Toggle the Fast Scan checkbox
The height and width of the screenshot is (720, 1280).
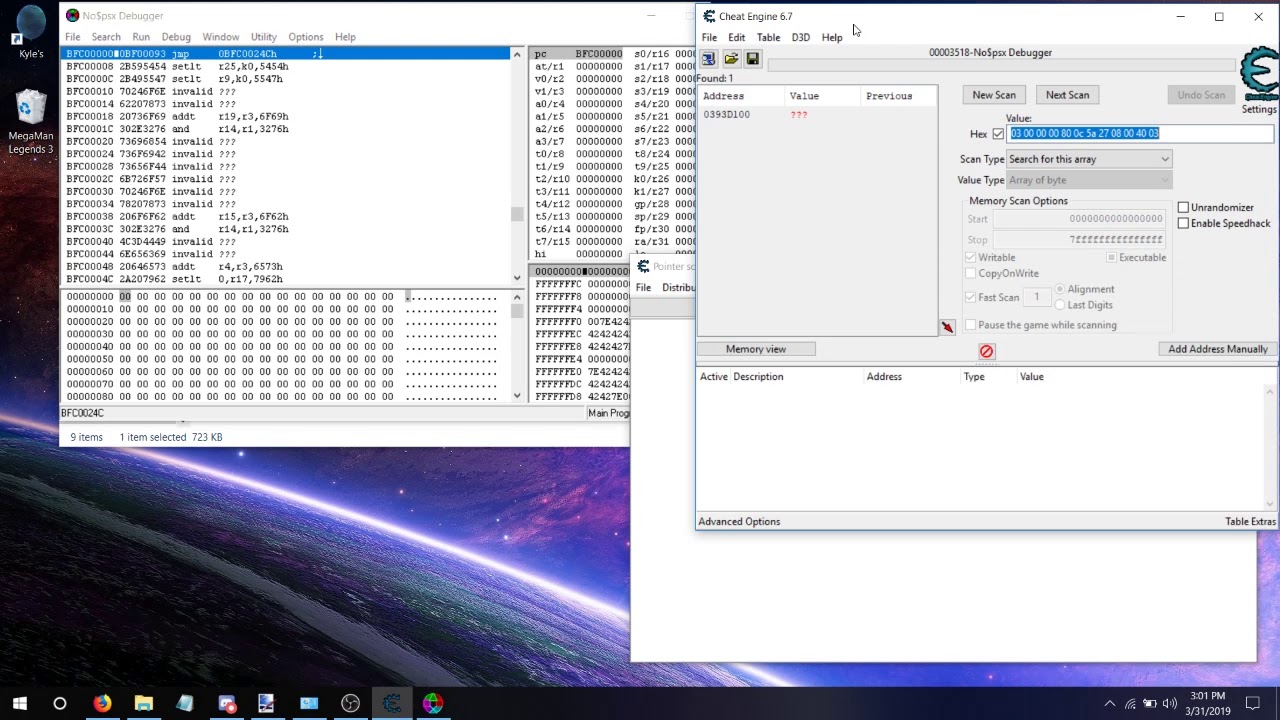point(970,297)
